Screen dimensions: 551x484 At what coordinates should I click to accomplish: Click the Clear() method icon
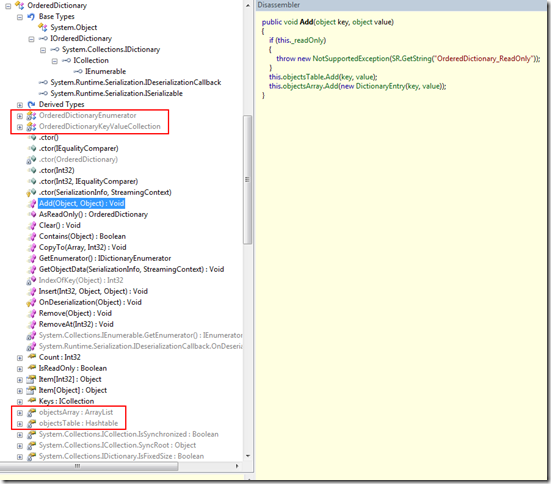(x=32, y=225)
